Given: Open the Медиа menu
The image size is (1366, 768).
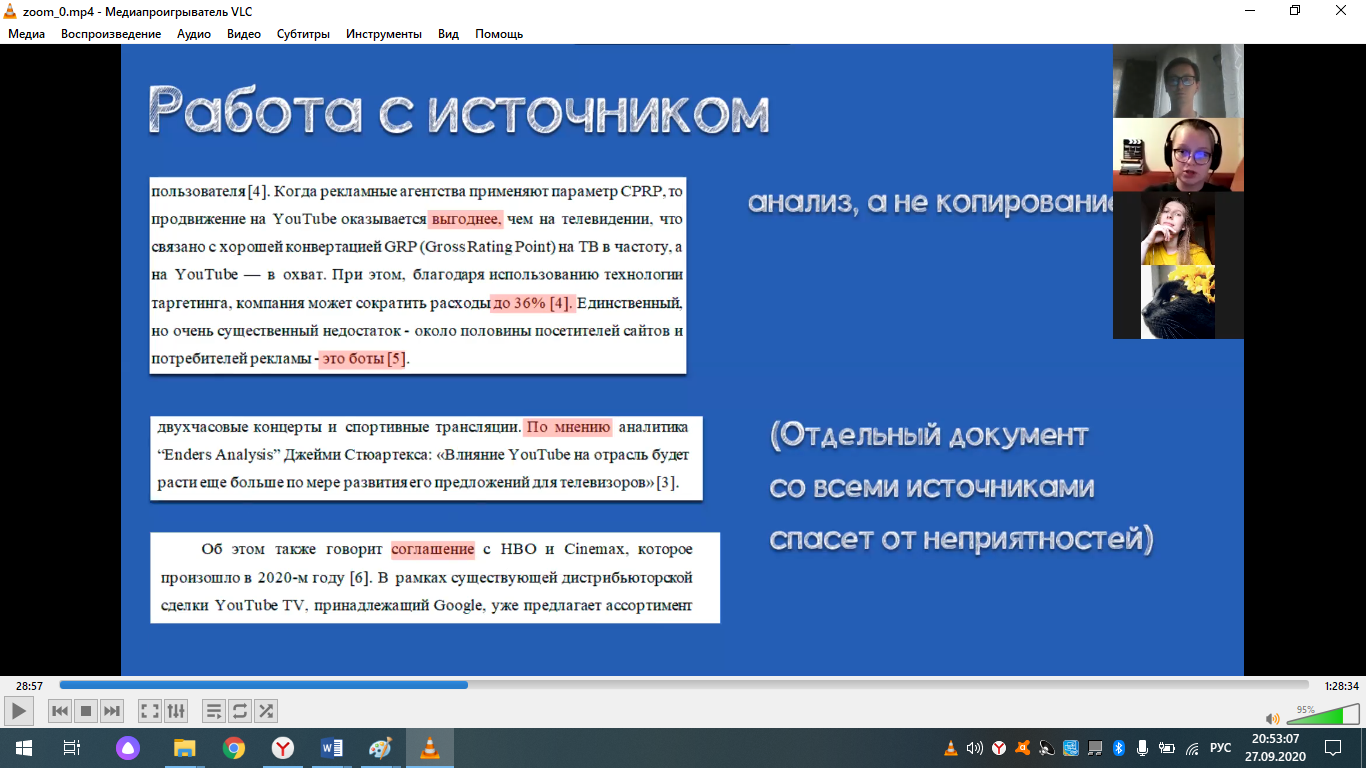Looking at the screenshot, I should click(x=27, y=34).
